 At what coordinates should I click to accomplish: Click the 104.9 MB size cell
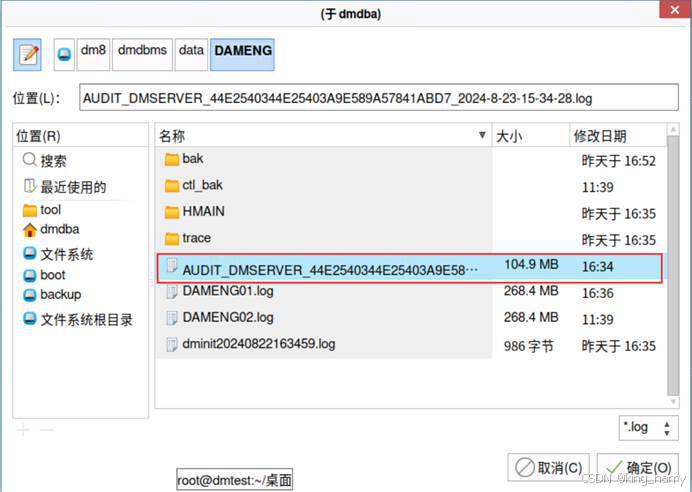[531, 264]
